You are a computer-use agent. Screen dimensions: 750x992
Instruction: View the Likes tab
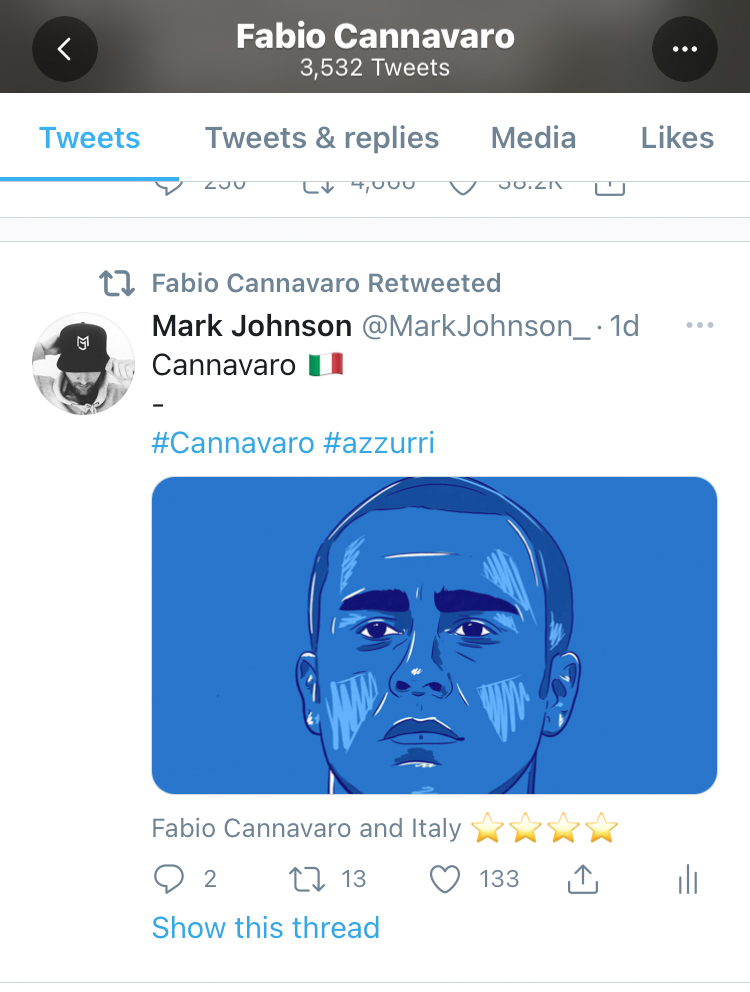tap(677, 138)
